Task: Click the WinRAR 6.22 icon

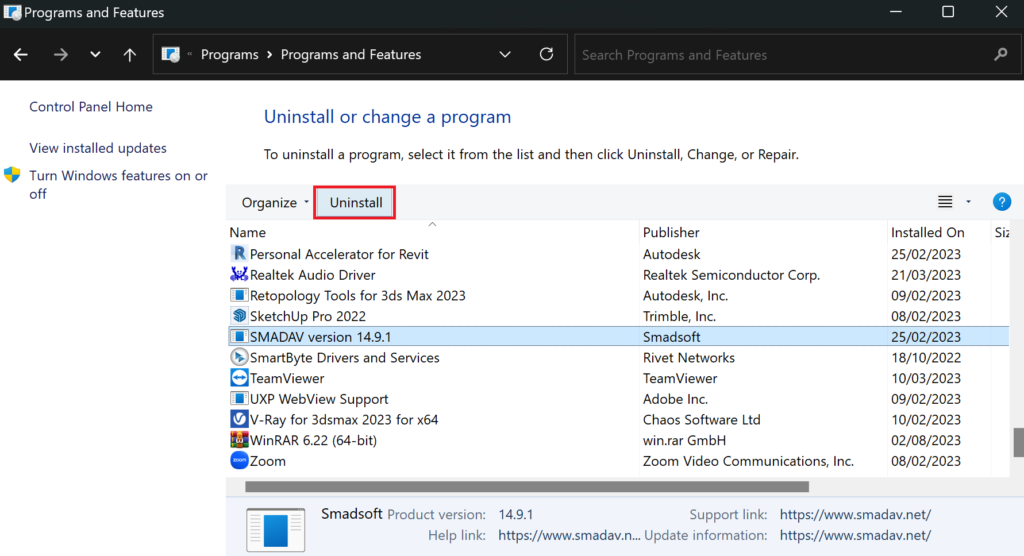Action: (239, 440)
